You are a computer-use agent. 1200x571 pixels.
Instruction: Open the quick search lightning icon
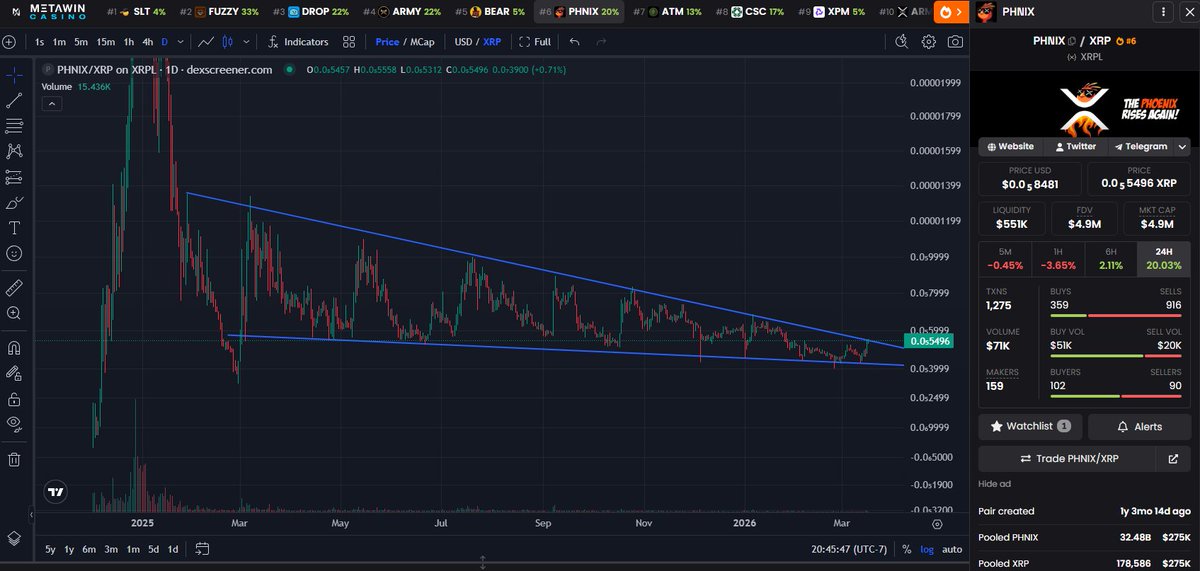(x=902, y=42)
